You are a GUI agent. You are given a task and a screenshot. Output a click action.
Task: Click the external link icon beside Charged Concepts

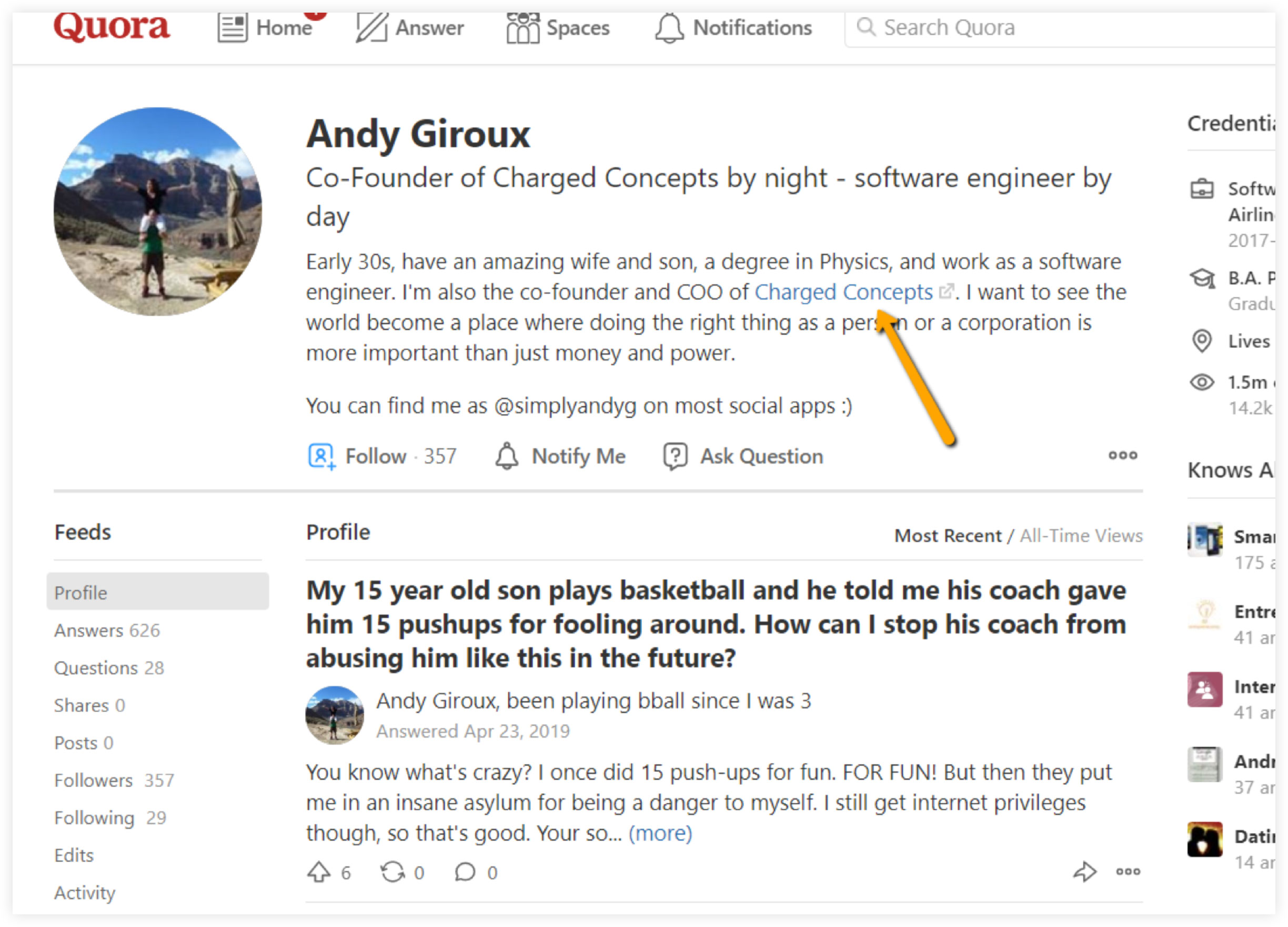pos(946,291)
